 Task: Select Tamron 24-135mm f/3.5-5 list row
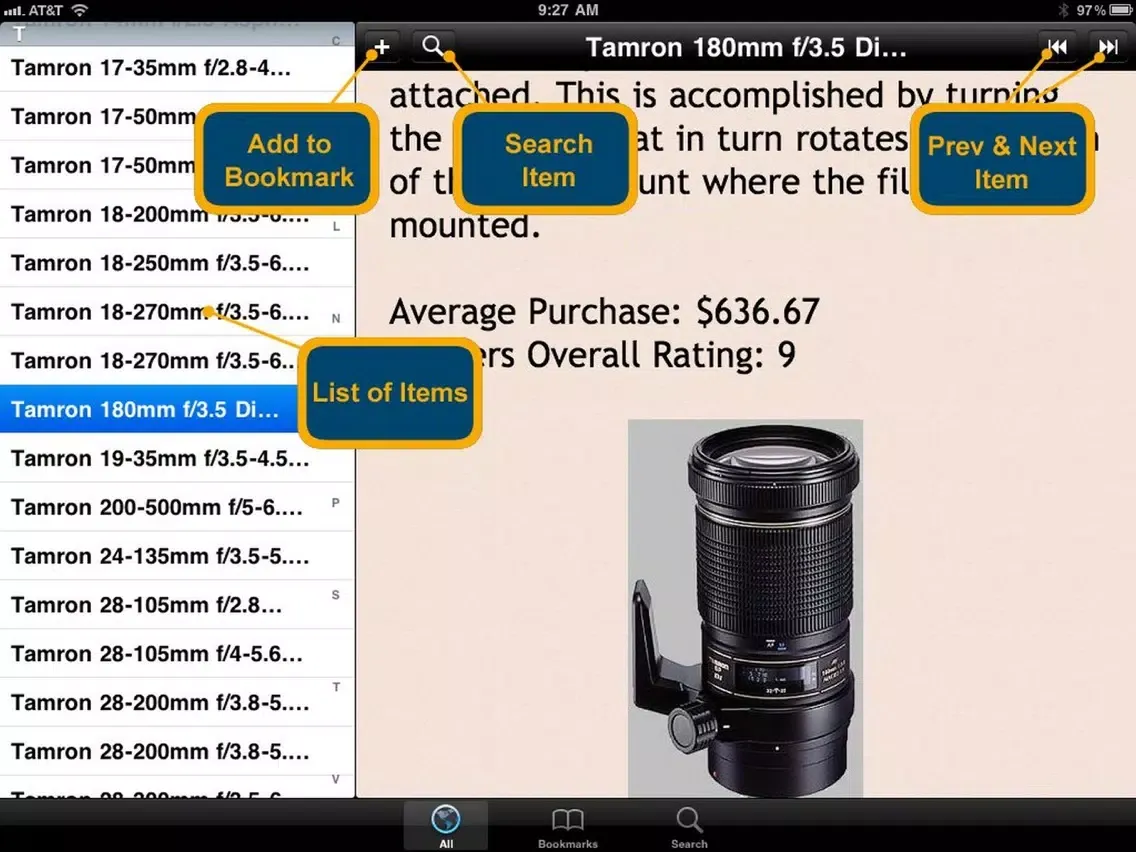[178, 556]
